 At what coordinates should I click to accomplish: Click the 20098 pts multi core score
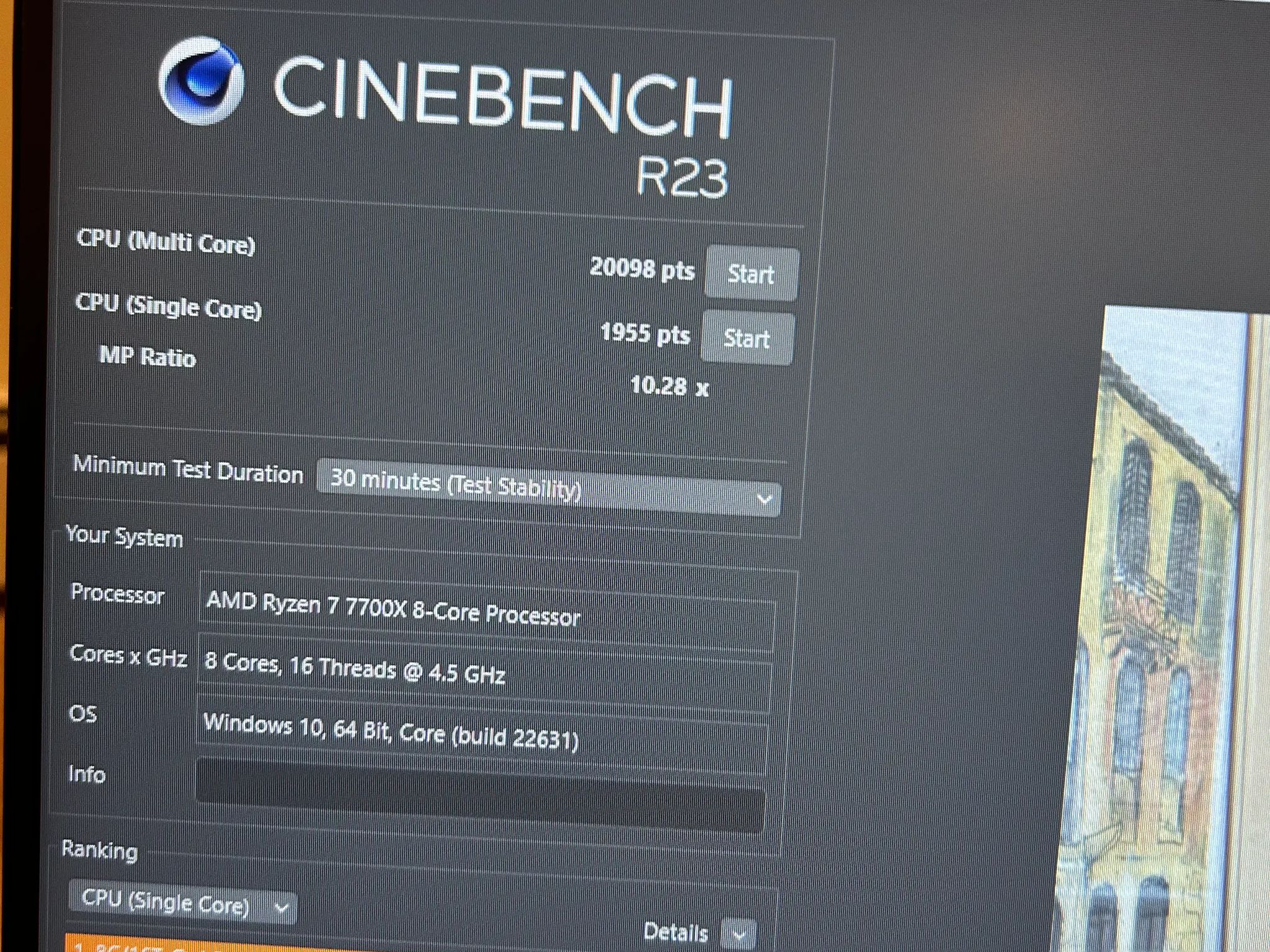[x=642, y=269]
